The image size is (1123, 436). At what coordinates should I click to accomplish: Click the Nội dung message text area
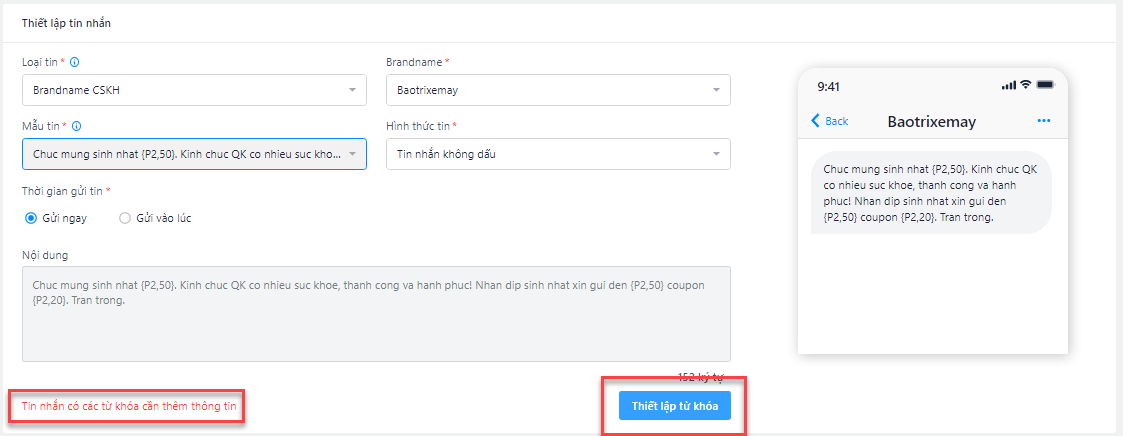(376, 314)
